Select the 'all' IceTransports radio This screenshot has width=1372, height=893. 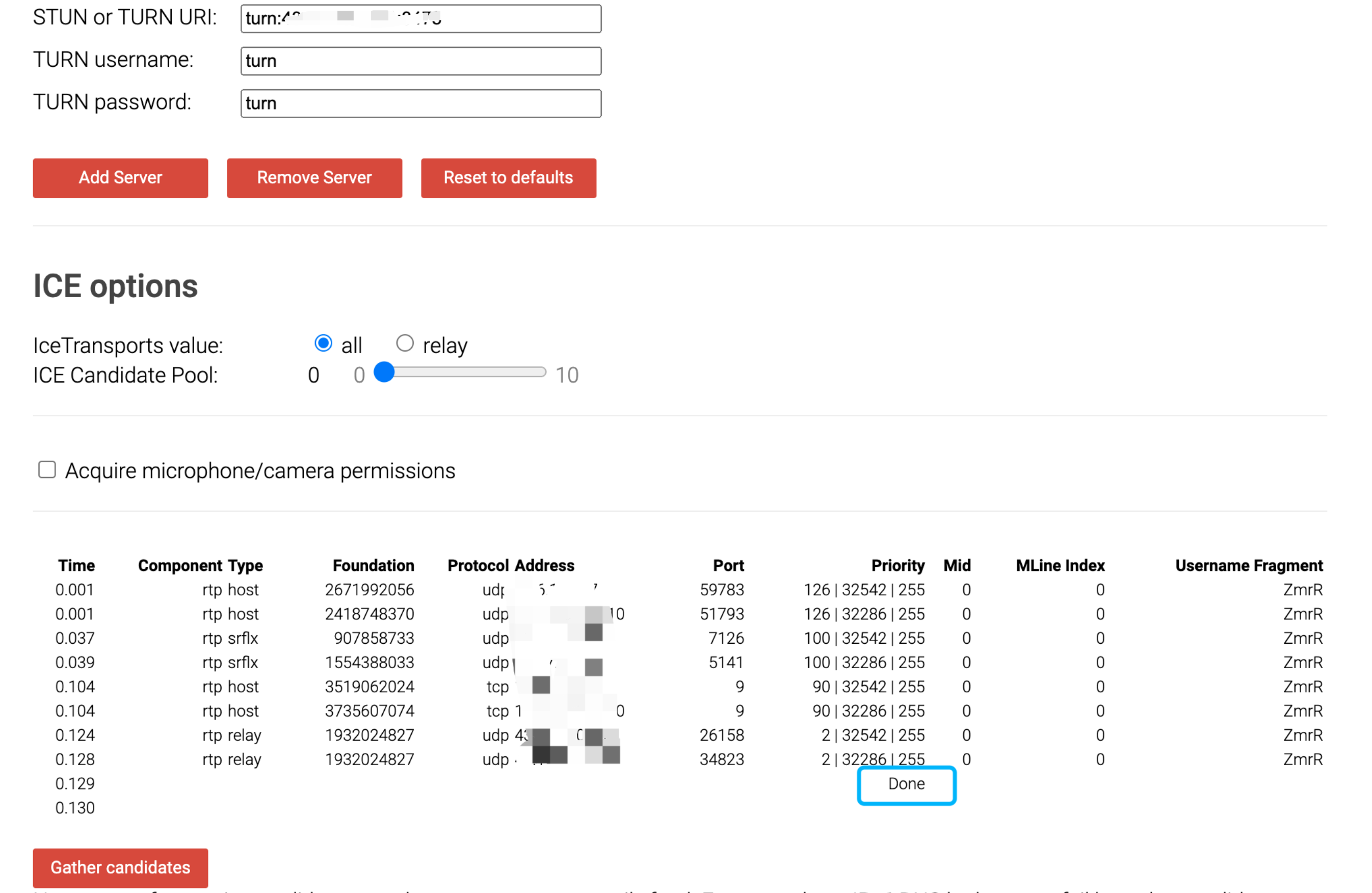click(x=324, y=344)
